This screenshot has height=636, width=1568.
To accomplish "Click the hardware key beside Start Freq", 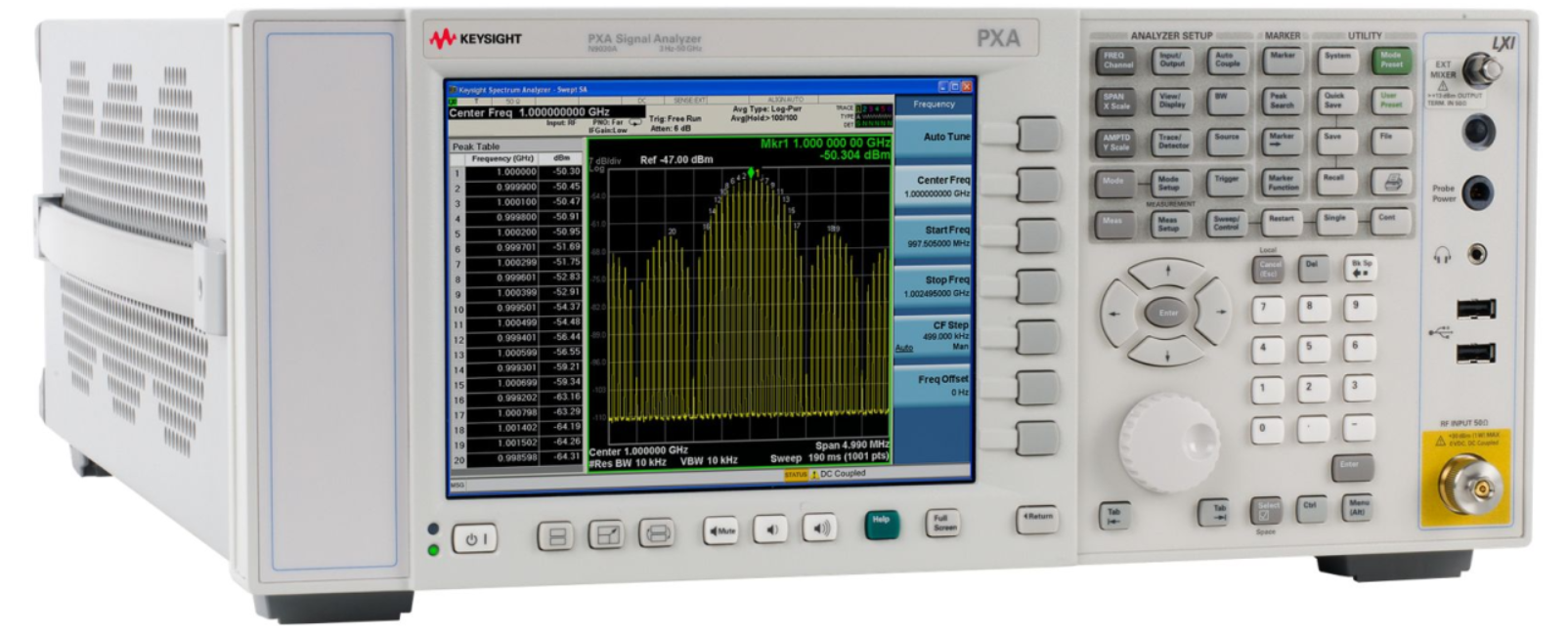I will pyautogui.click(x=1037, y=235).
